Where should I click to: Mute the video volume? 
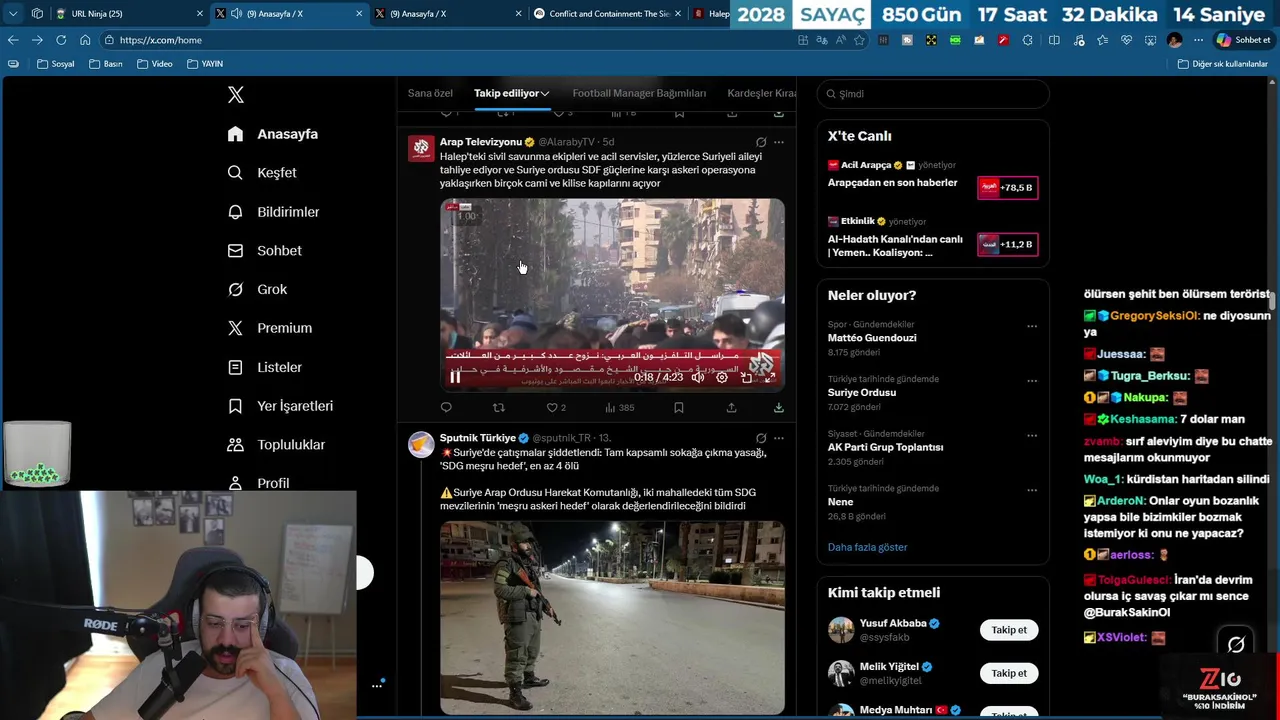(698, 377)
